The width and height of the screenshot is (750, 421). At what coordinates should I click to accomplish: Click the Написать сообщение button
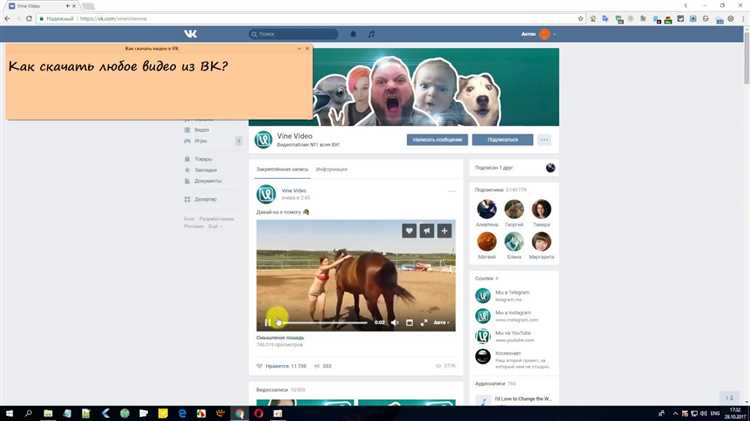437,140
